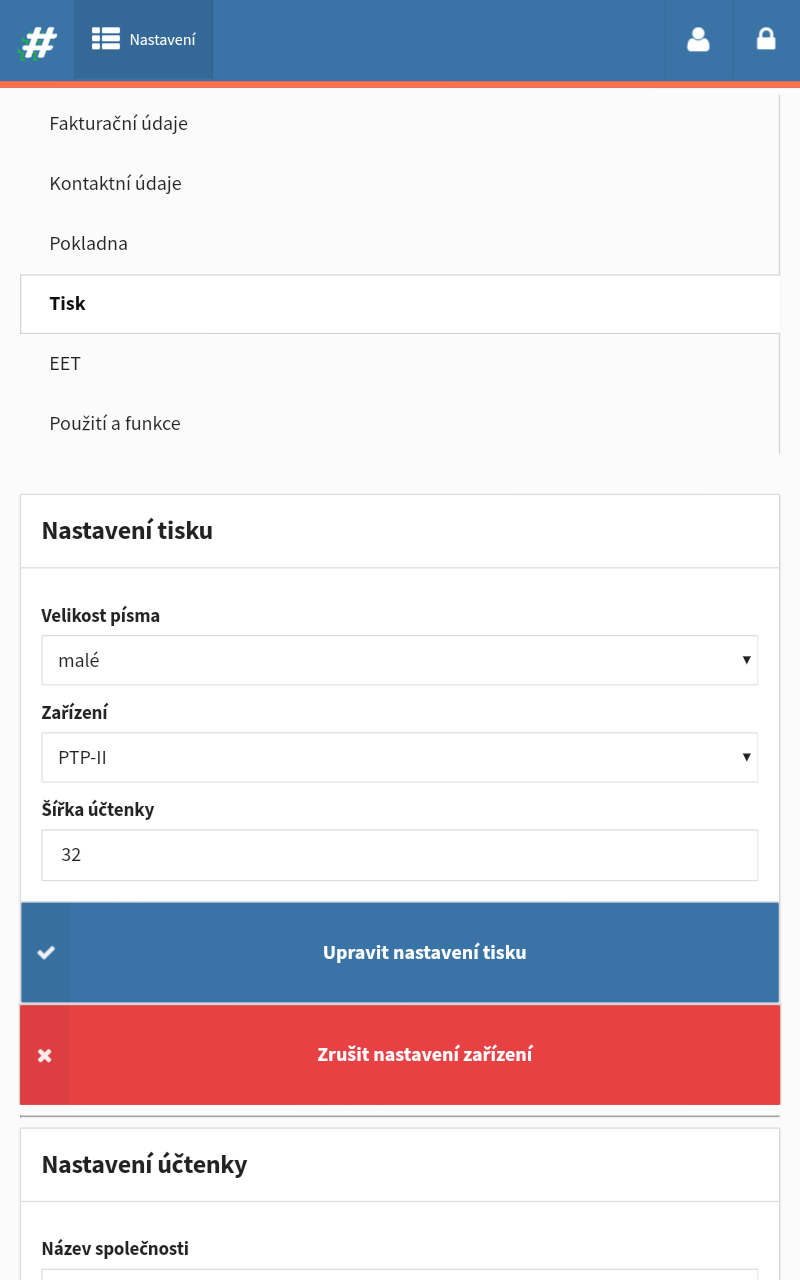Focus the Šířka účtenky input field
Image resolution: width=800 pixels, height=1280 pixels.
coord(400,855)
